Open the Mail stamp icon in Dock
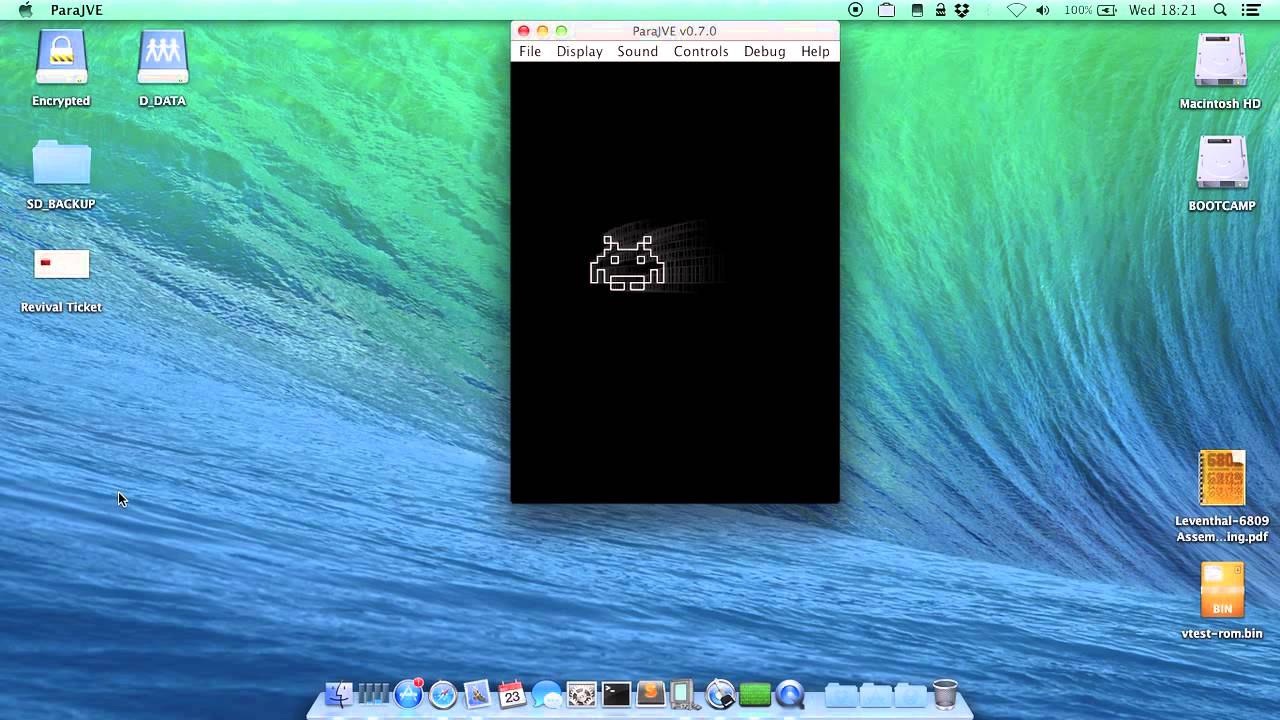Image resolution: width=1280 pixels, height=720 pixels. (477, 693)
